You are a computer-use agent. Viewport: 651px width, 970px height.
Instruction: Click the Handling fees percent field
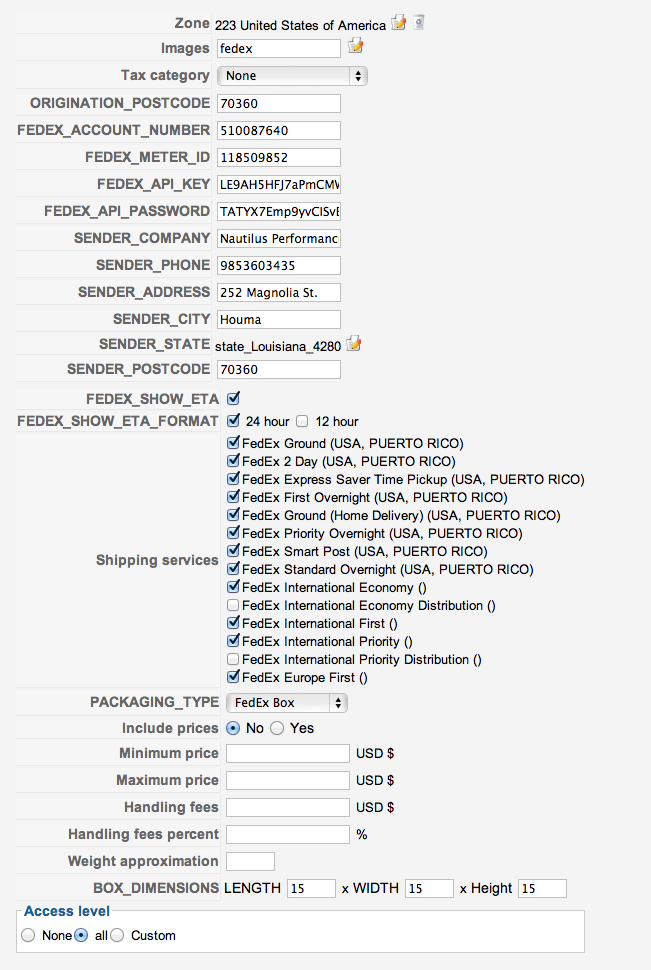coord(288,835)
